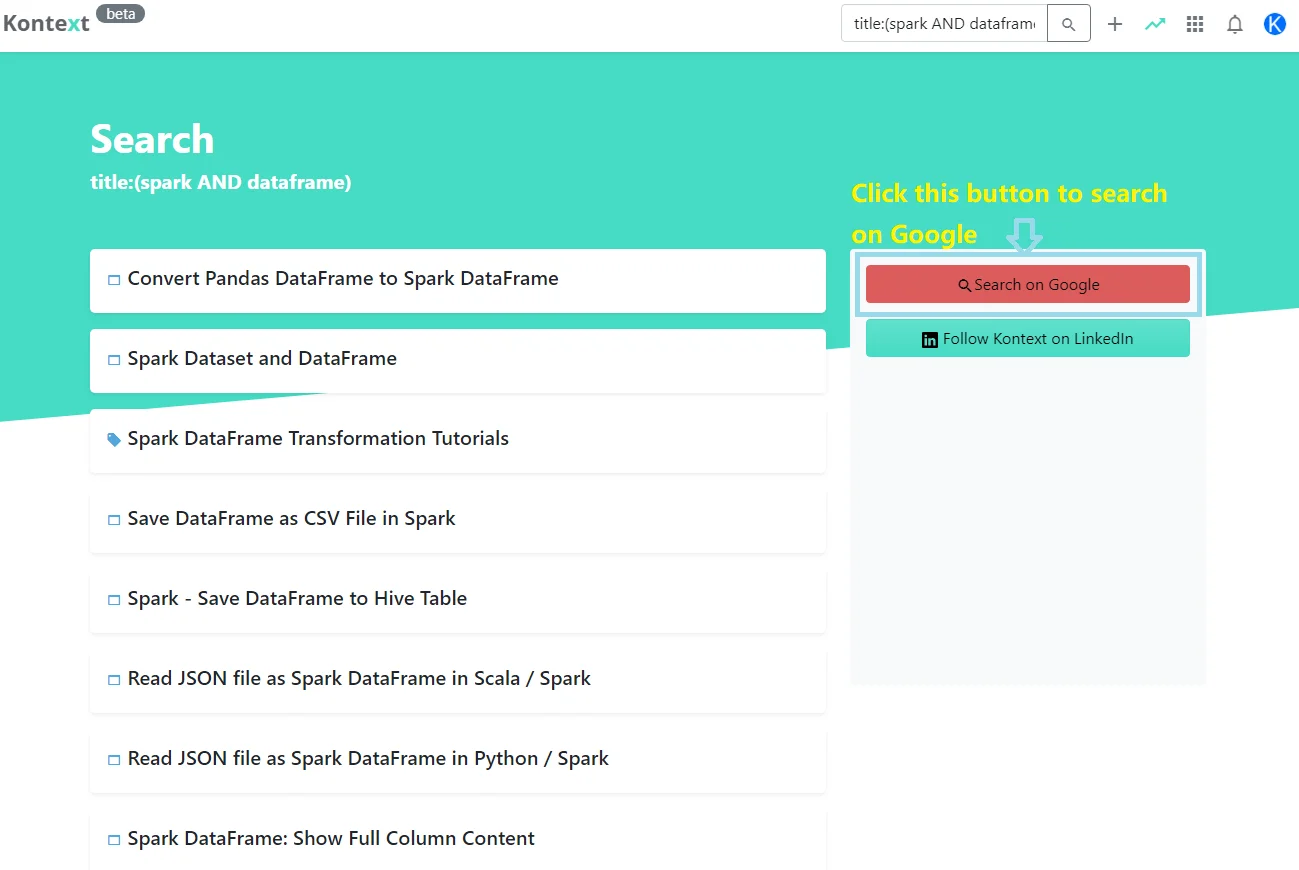The image size is (1299, 870).
Task: Open the user profile avatar K
Action: click(1274, 24)
